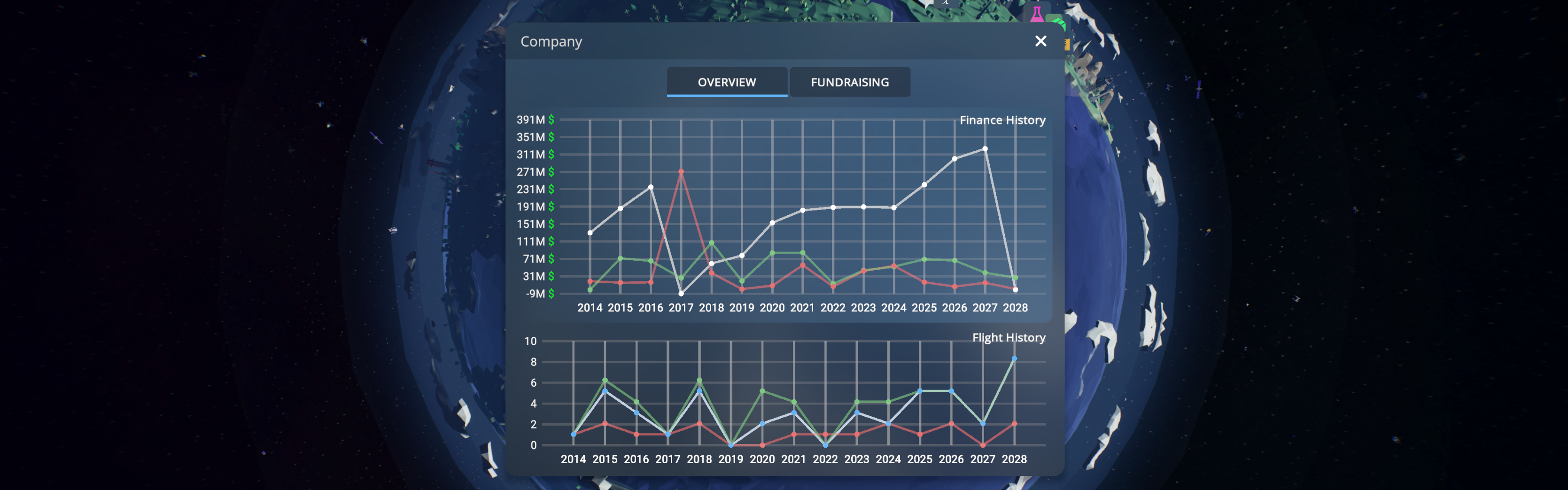Viewport: 1568px width, 490px height.
Task: Click the white 2020 data point in Finance History
Action: (772, 223)
